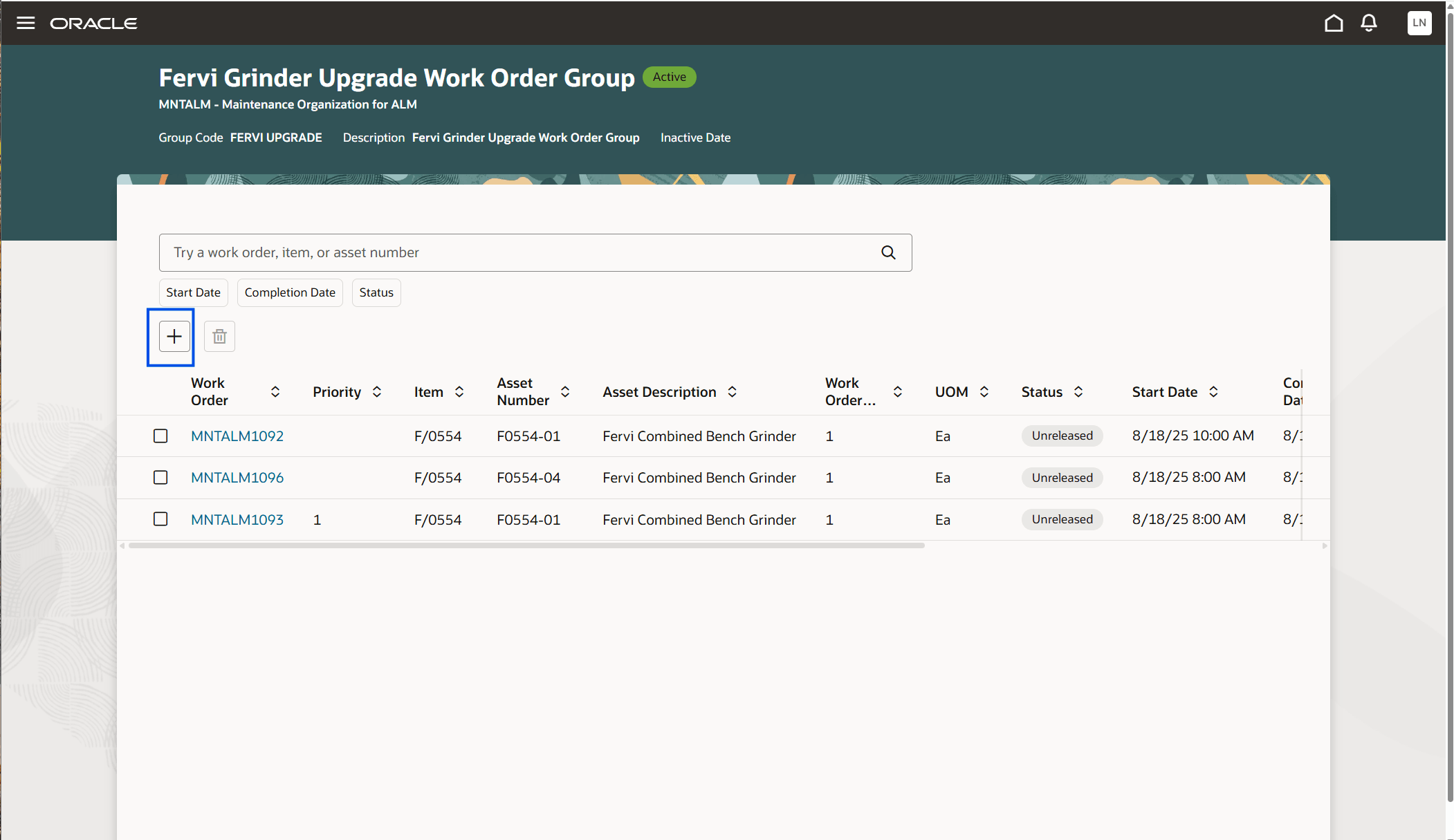Open the Status filter chip
Viewport: 1454px width, 840px height.
[376, 292]
